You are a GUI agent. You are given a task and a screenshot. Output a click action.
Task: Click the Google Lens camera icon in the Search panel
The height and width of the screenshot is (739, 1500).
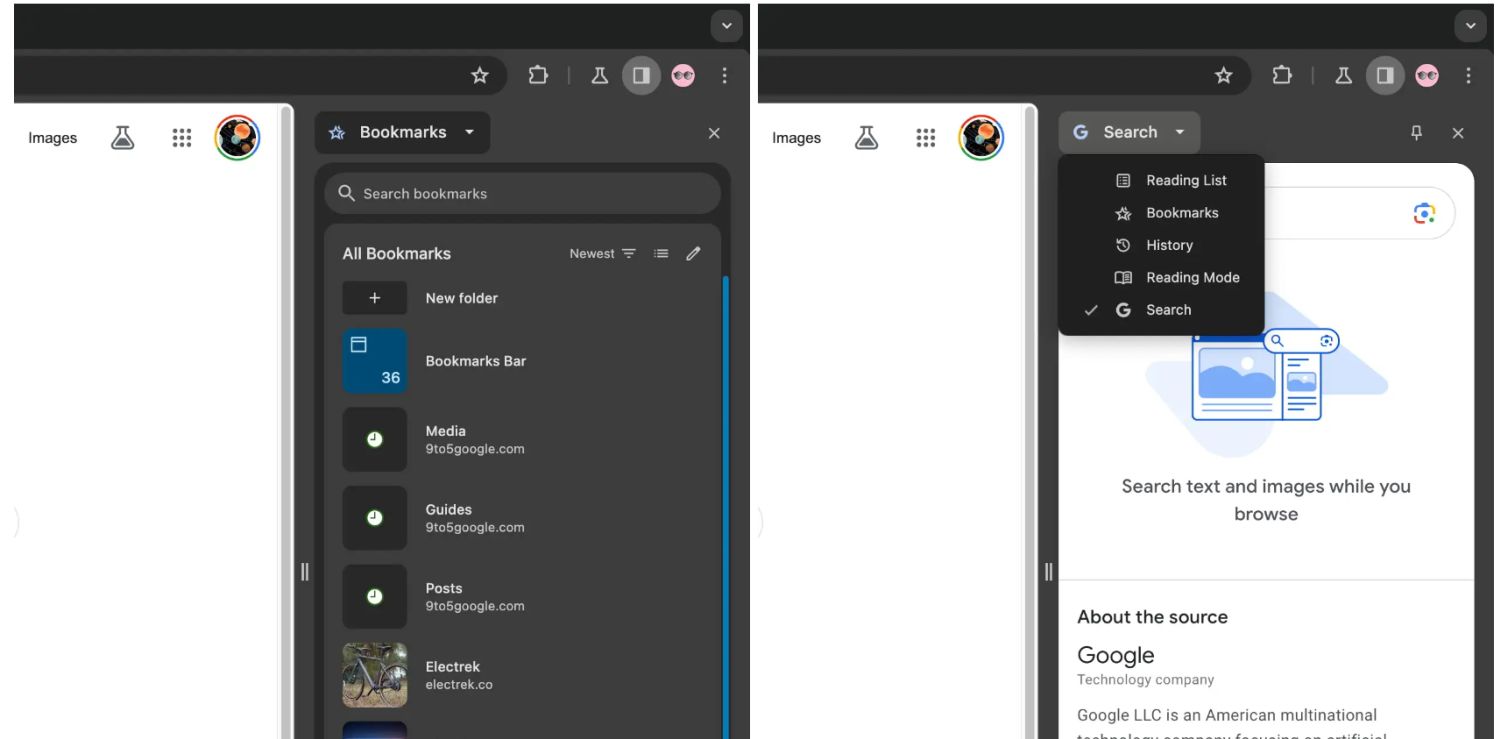pos(1424,213)
